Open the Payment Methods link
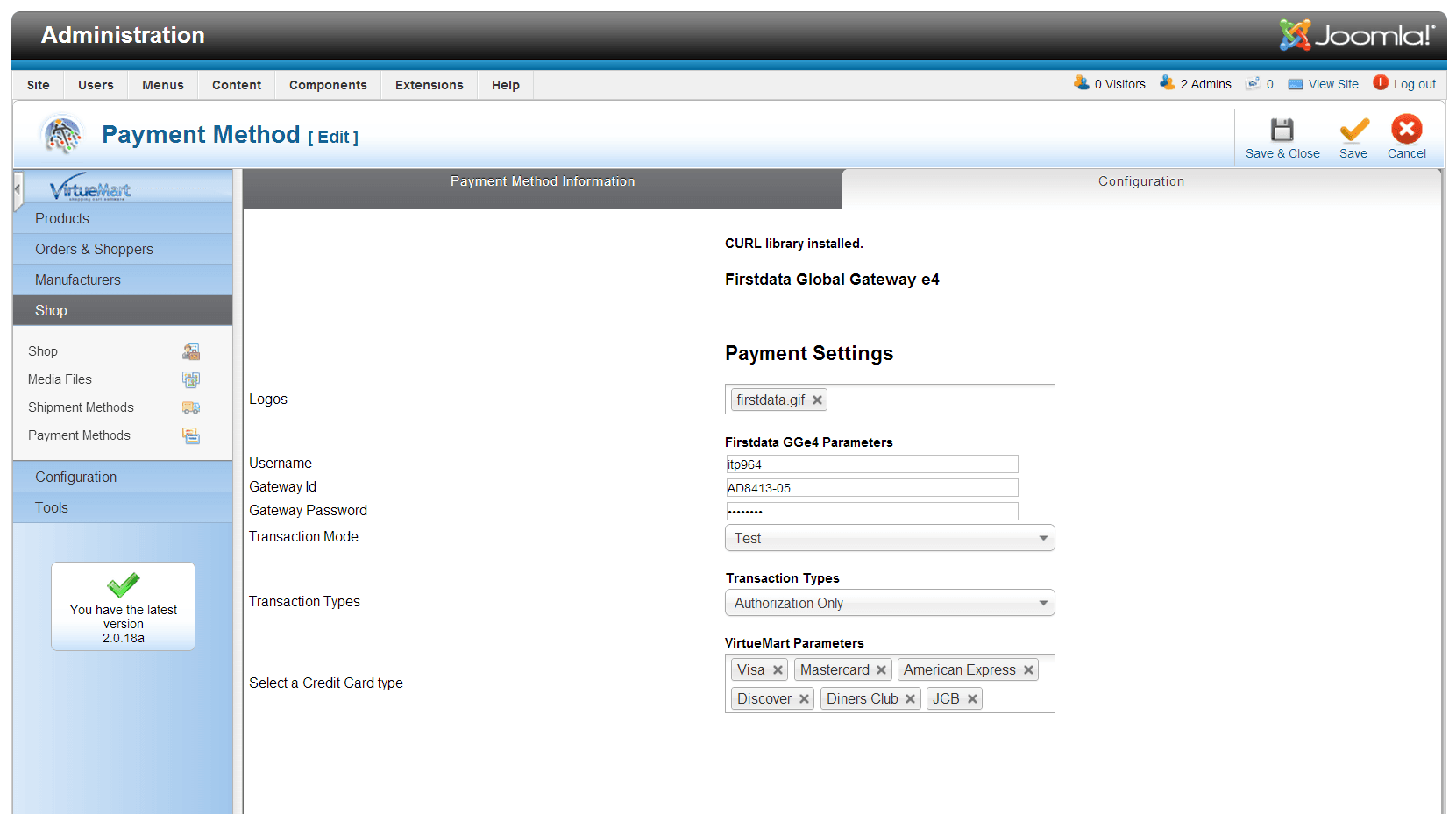Viewport: 1456px width, 814px height. pyautogui.click(x=79, y=435)
